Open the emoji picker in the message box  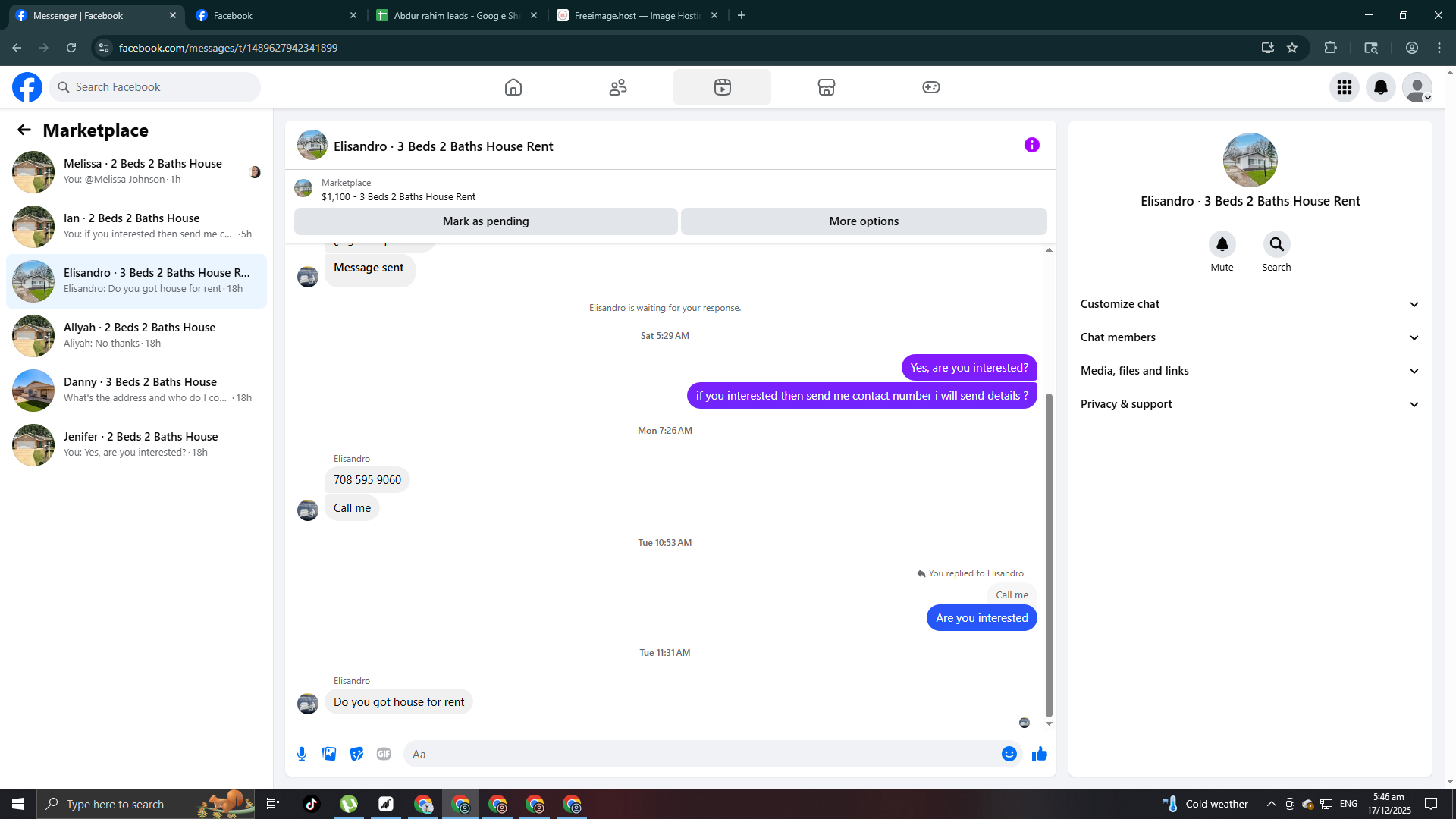point(1009,754)
